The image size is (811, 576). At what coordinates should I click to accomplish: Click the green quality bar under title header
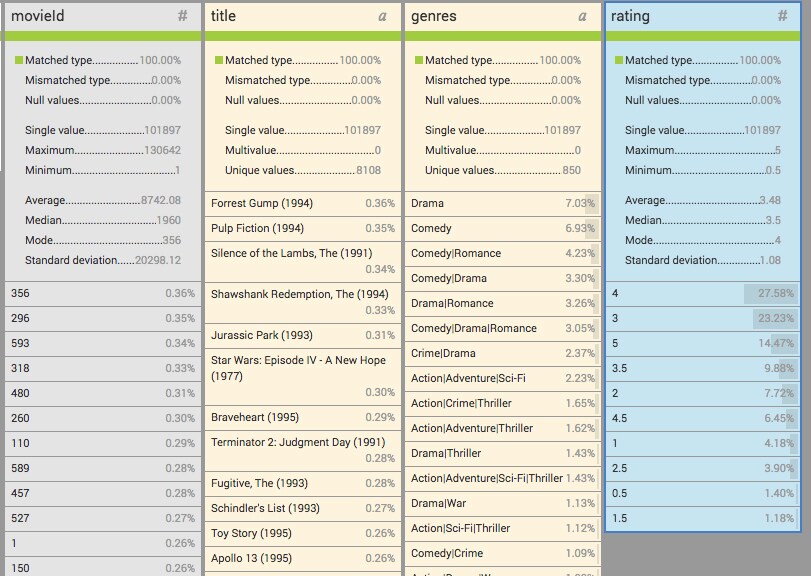302,36
